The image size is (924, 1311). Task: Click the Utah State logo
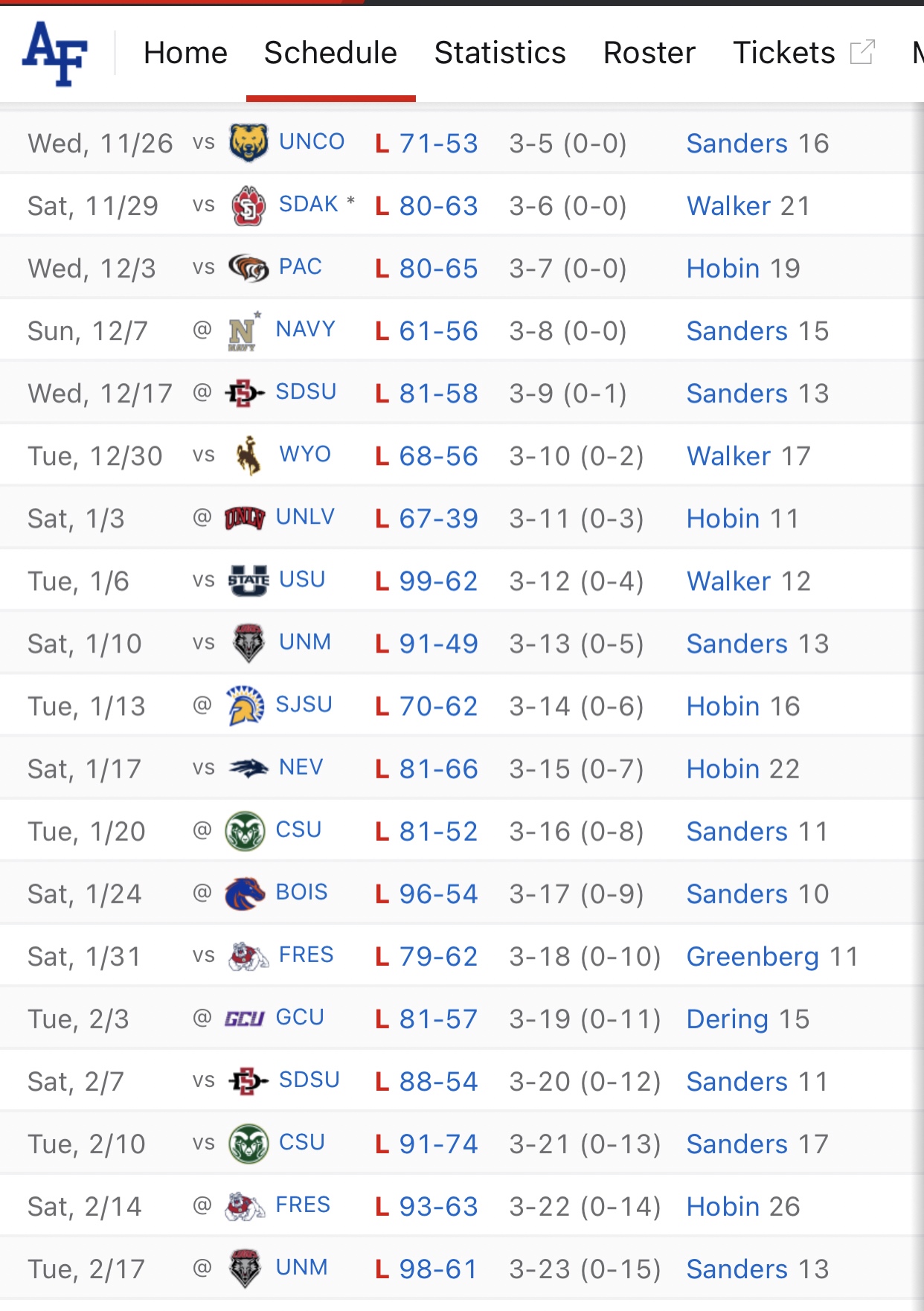click(248, 580)
